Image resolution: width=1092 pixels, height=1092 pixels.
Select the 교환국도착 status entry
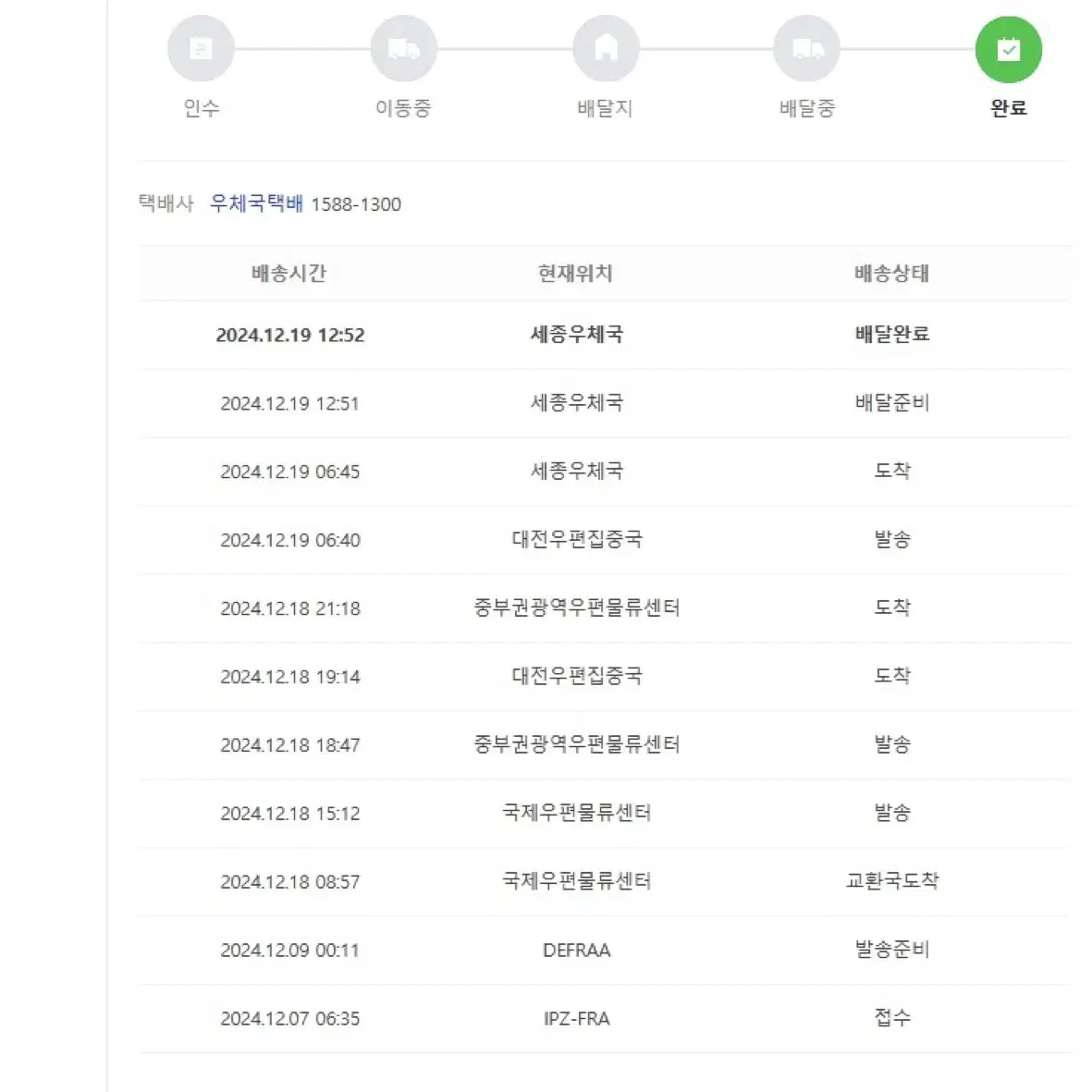892,881
